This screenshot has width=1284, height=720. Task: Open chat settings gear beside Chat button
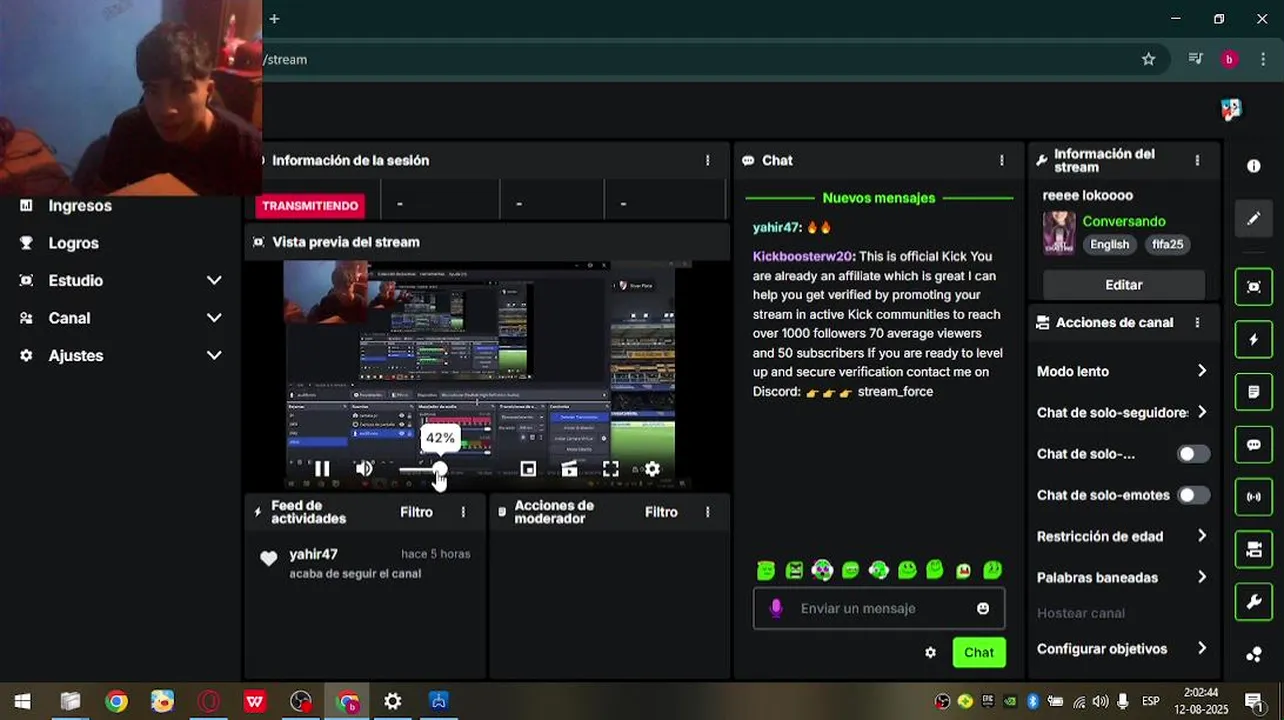pyautogui.click(x=930, y=652)
